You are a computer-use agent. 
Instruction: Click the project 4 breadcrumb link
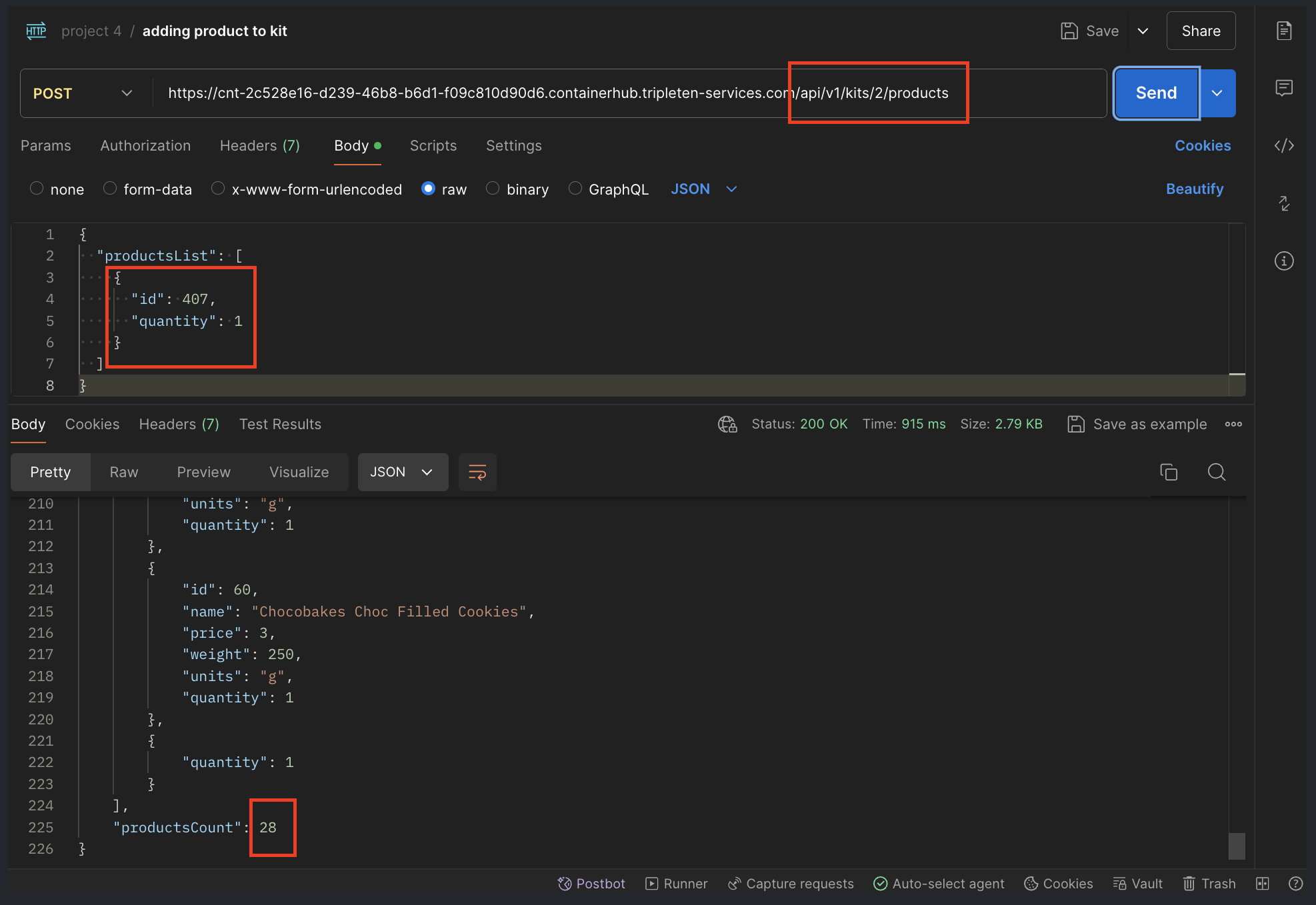pyautogui.click(x=91, y=31)
